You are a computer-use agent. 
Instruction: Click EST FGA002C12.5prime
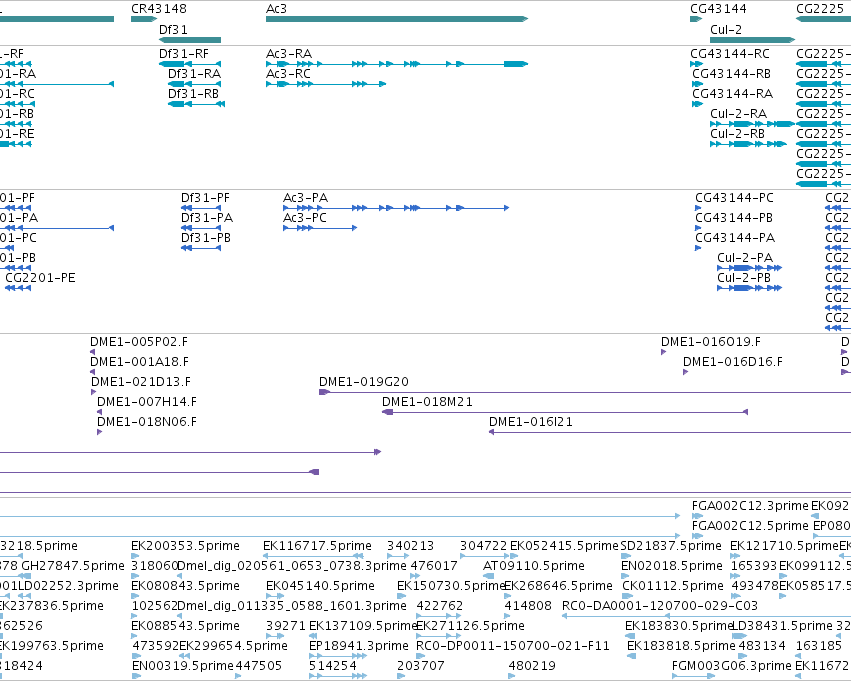click(x=750, y=526)
